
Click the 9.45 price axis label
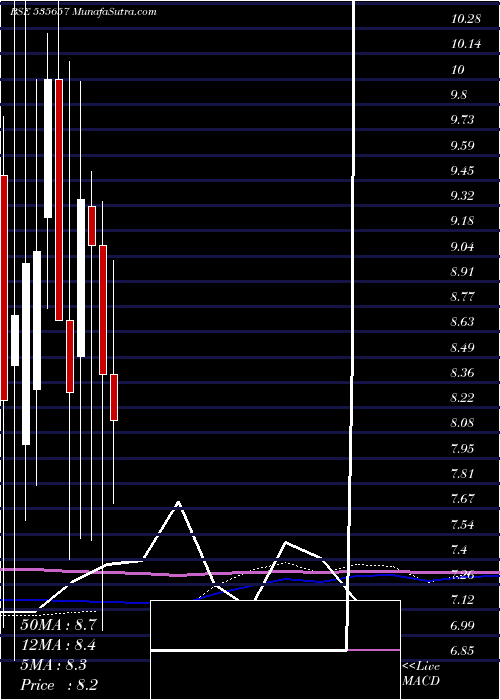click(x=462, y=171)
